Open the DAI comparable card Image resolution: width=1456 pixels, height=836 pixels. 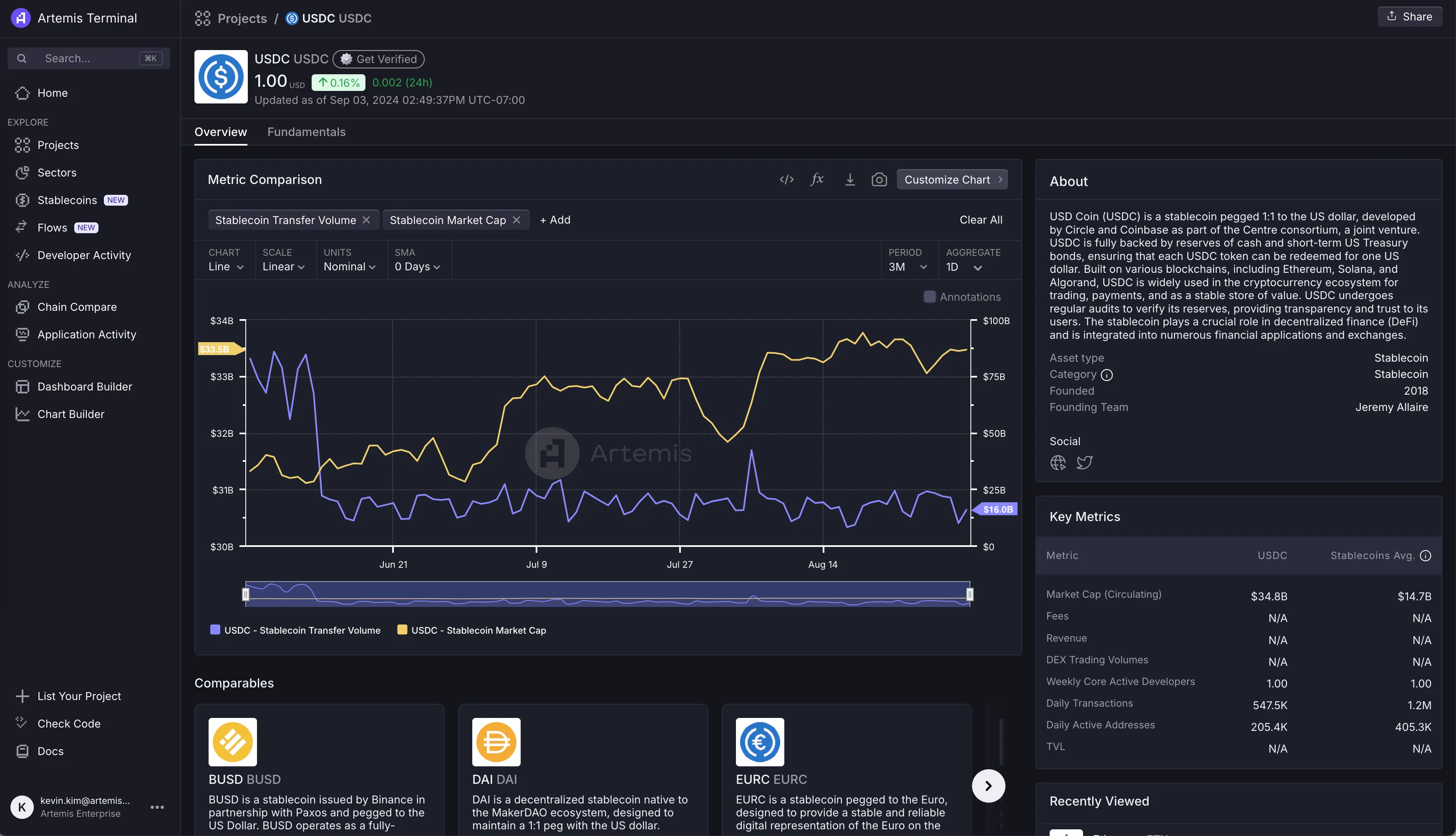point(583,770)
